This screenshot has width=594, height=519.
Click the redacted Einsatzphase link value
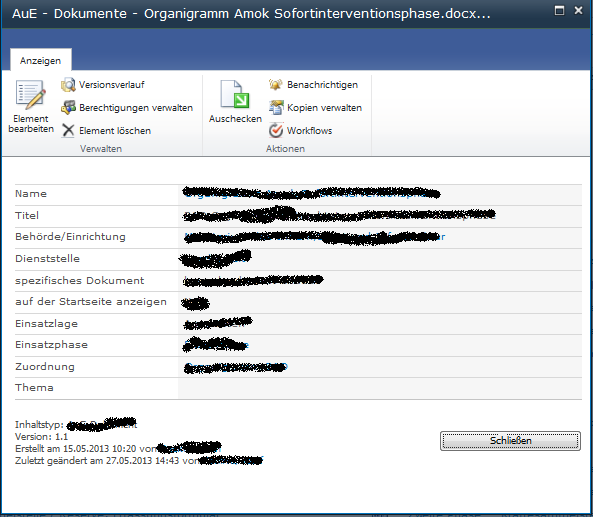(216, 345)
